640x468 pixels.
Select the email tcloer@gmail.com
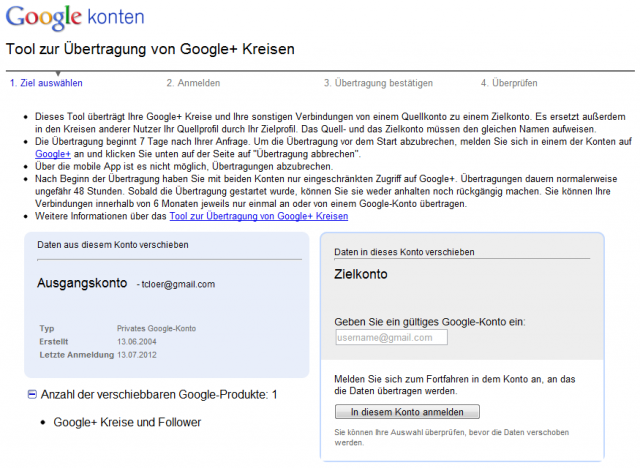click(178, 284)
